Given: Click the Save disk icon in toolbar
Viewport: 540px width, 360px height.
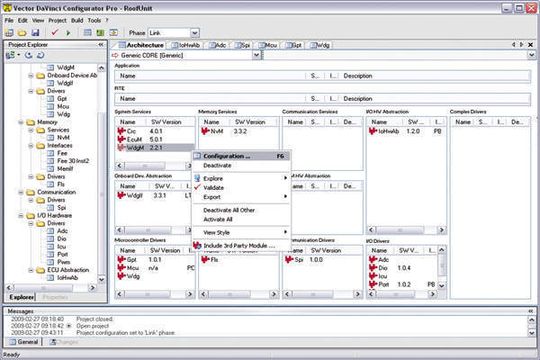Looking at the screenshot, I should [x=35, y=33].
